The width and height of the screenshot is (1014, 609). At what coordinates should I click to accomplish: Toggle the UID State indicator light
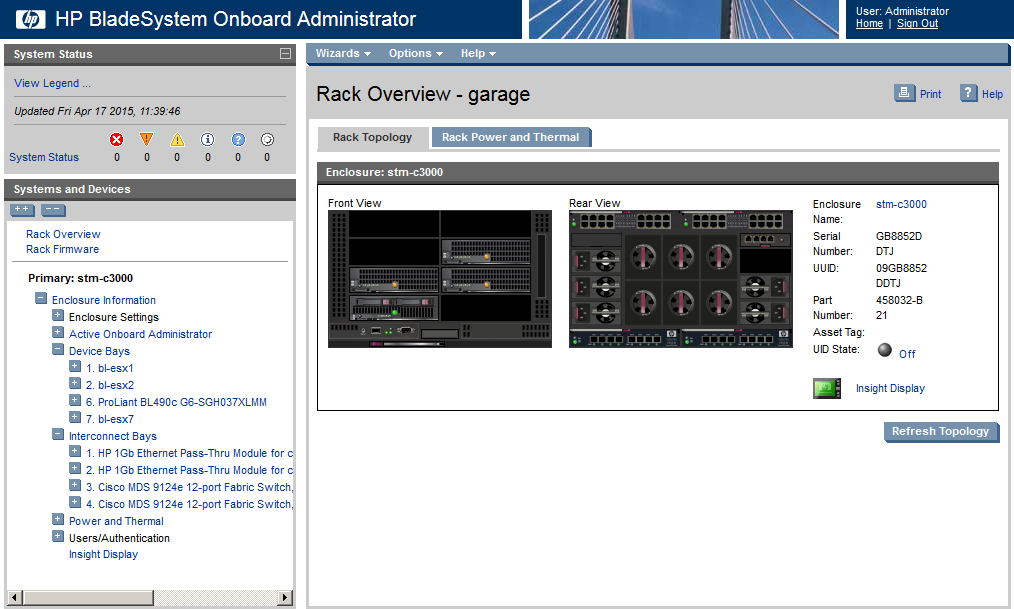coord(885,350)
